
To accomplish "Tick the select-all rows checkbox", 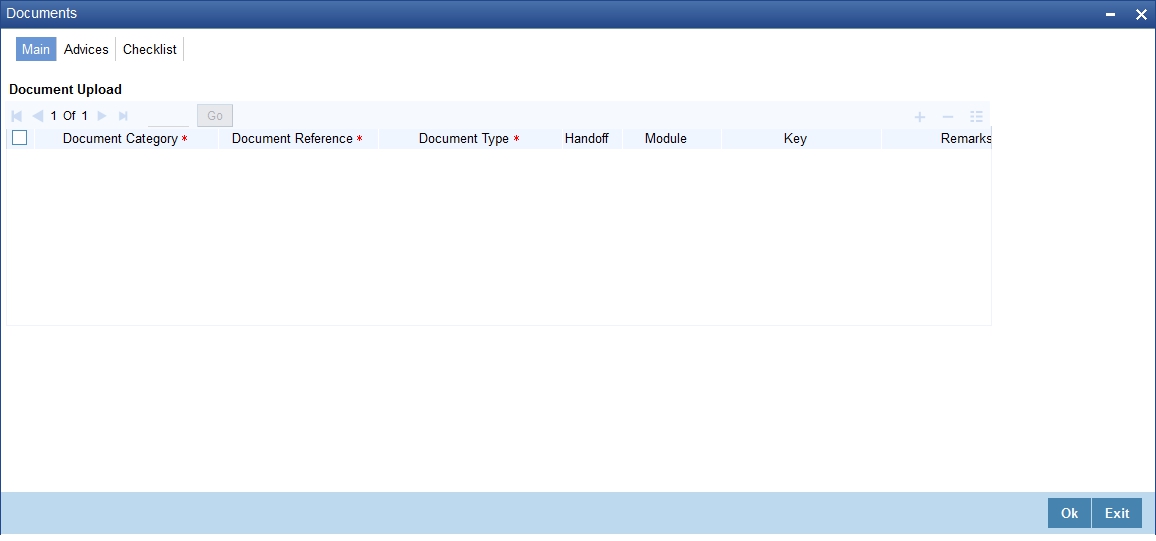I will (x=20, y=137).
